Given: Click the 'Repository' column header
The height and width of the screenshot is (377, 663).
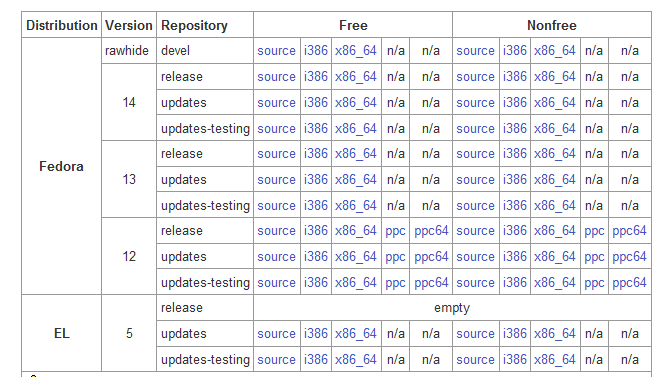Looking at the screenshot, I should [x=205, y=25].
